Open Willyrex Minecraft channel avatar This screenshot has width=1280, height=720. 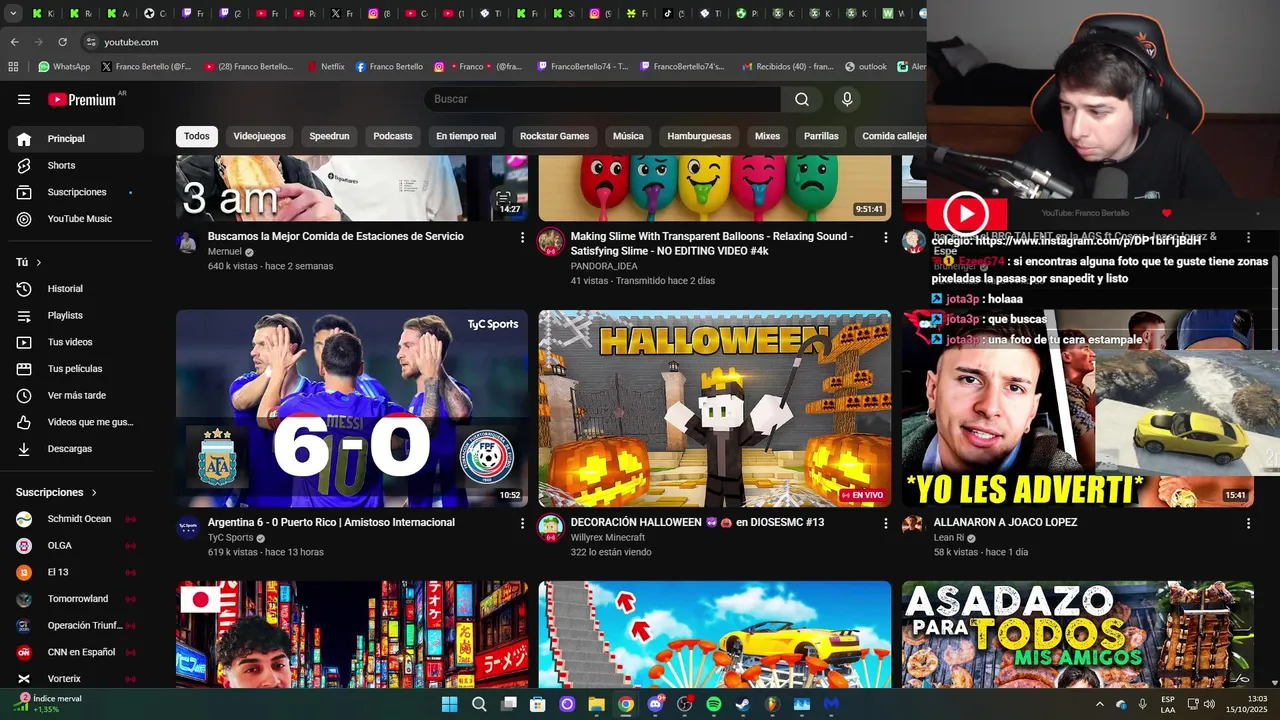pyautogui.click(x=550, y=527)
